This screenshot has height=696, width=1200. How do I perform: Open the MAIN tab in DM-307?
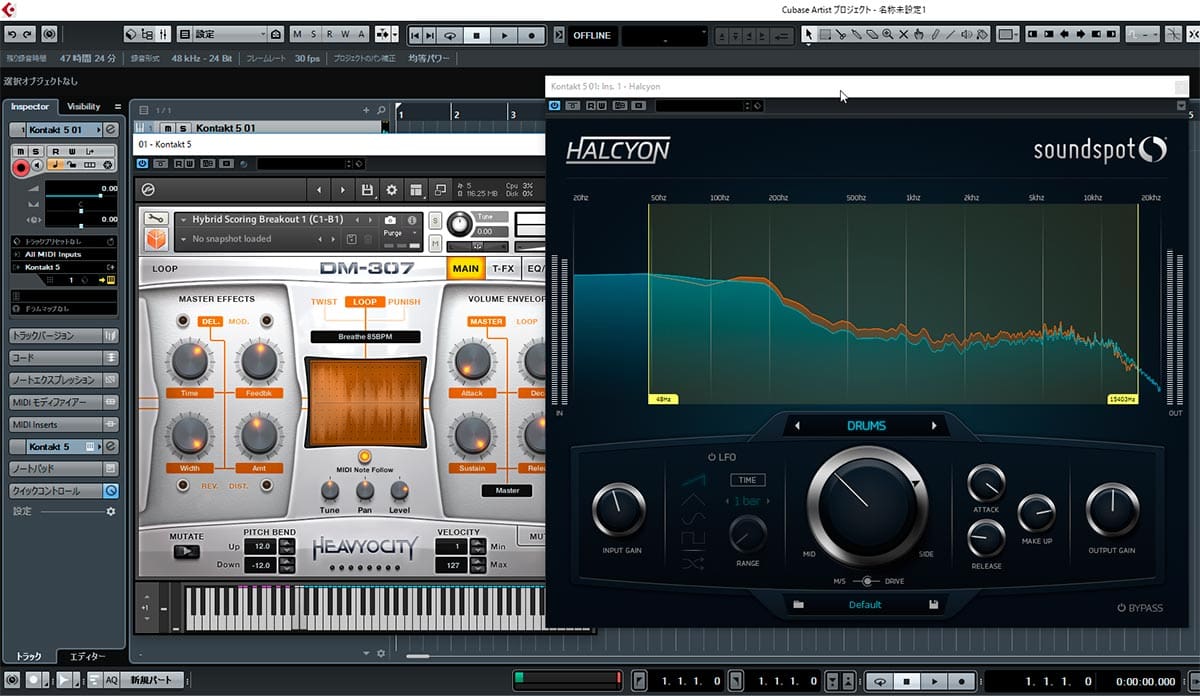click(466, 268)
